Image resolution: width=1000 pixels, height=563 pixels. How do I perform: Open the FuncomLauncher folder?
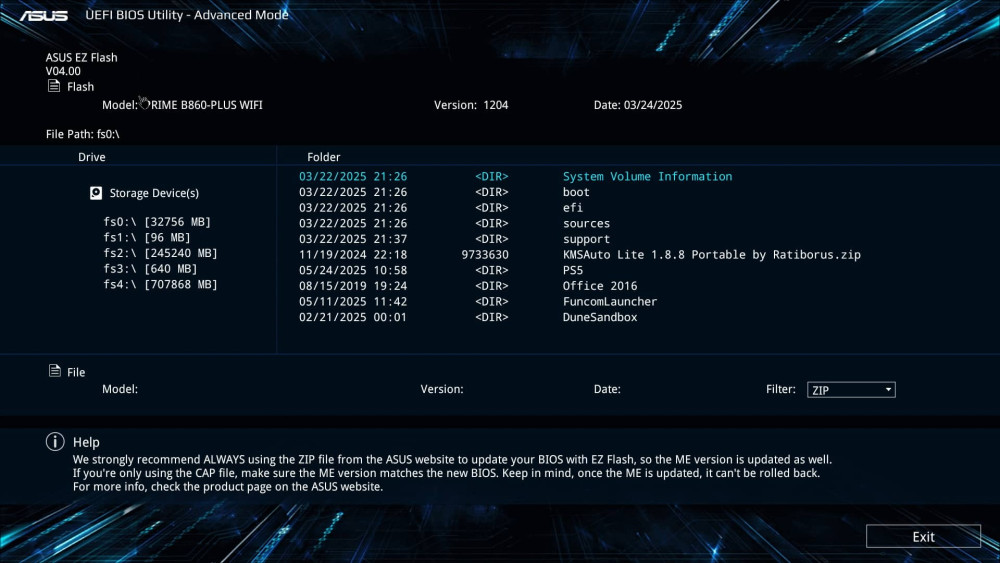pos(610,302)
